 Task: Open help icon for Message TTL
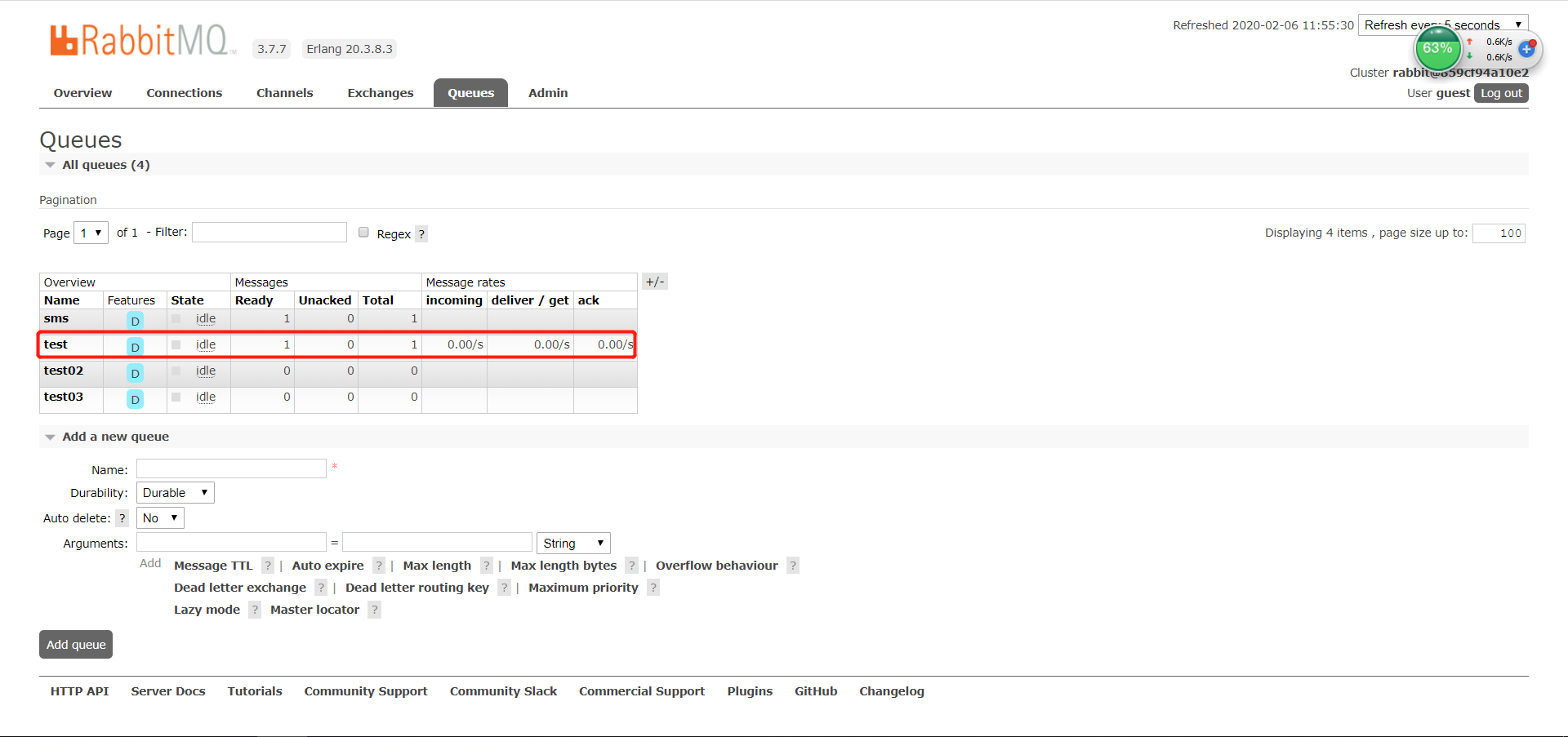pyautogui.click(x=268, y=566)
